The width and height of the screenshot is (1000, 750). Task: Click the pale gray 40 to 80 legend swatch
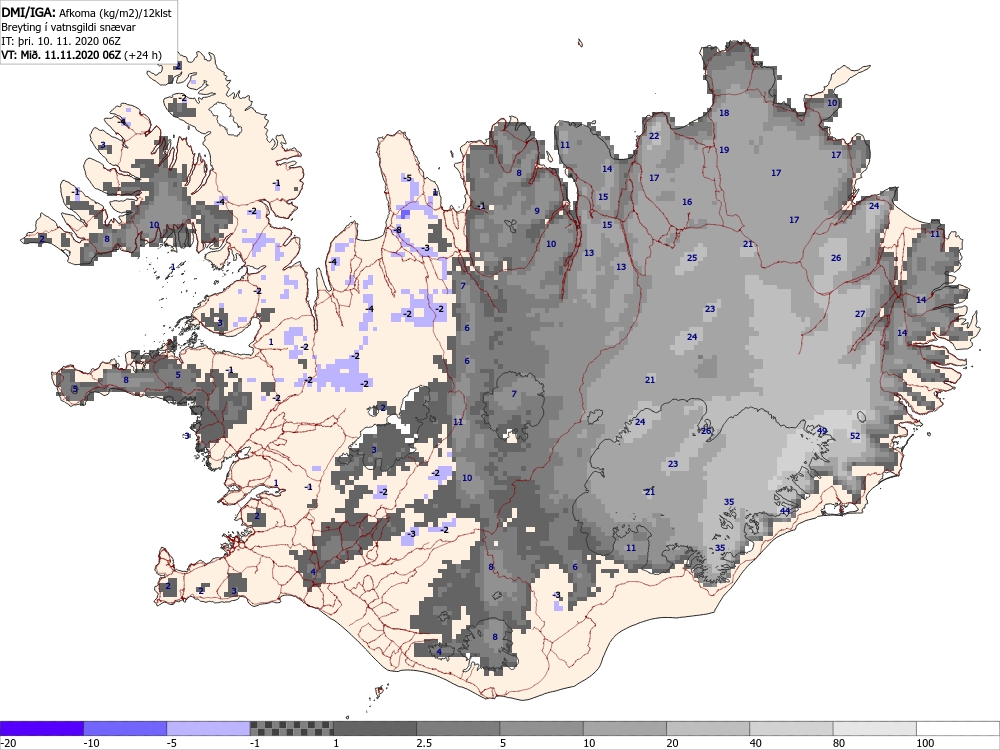791,728
